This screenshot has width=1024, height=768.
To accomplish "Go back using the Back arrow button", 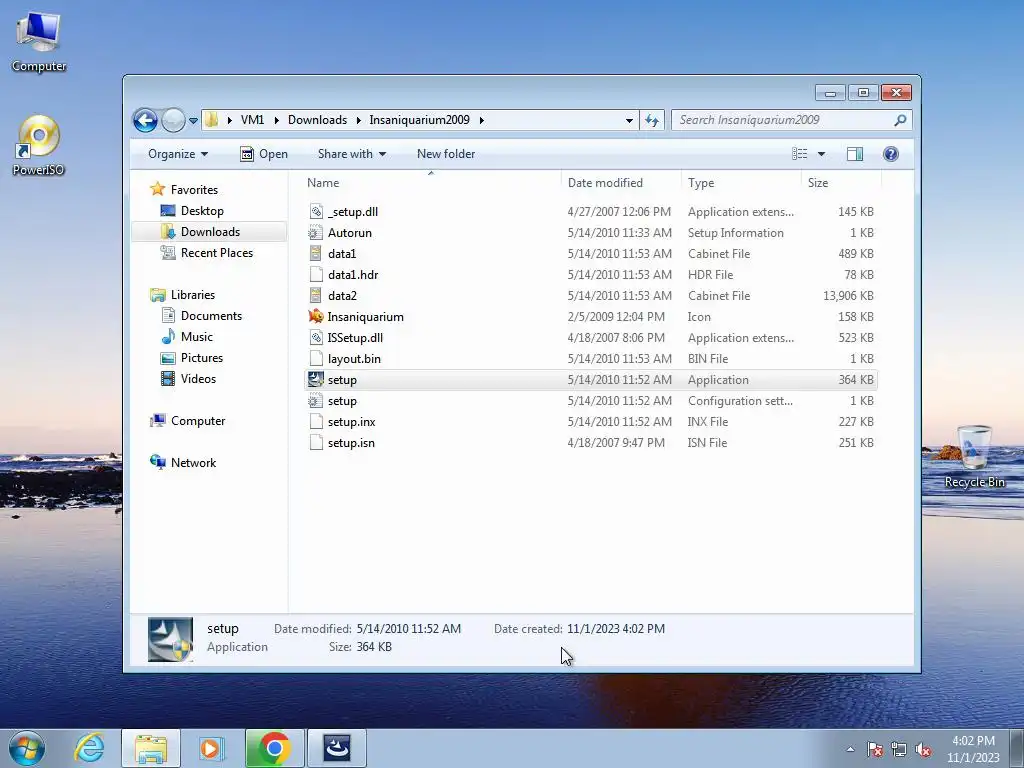I will click(145, 120).
